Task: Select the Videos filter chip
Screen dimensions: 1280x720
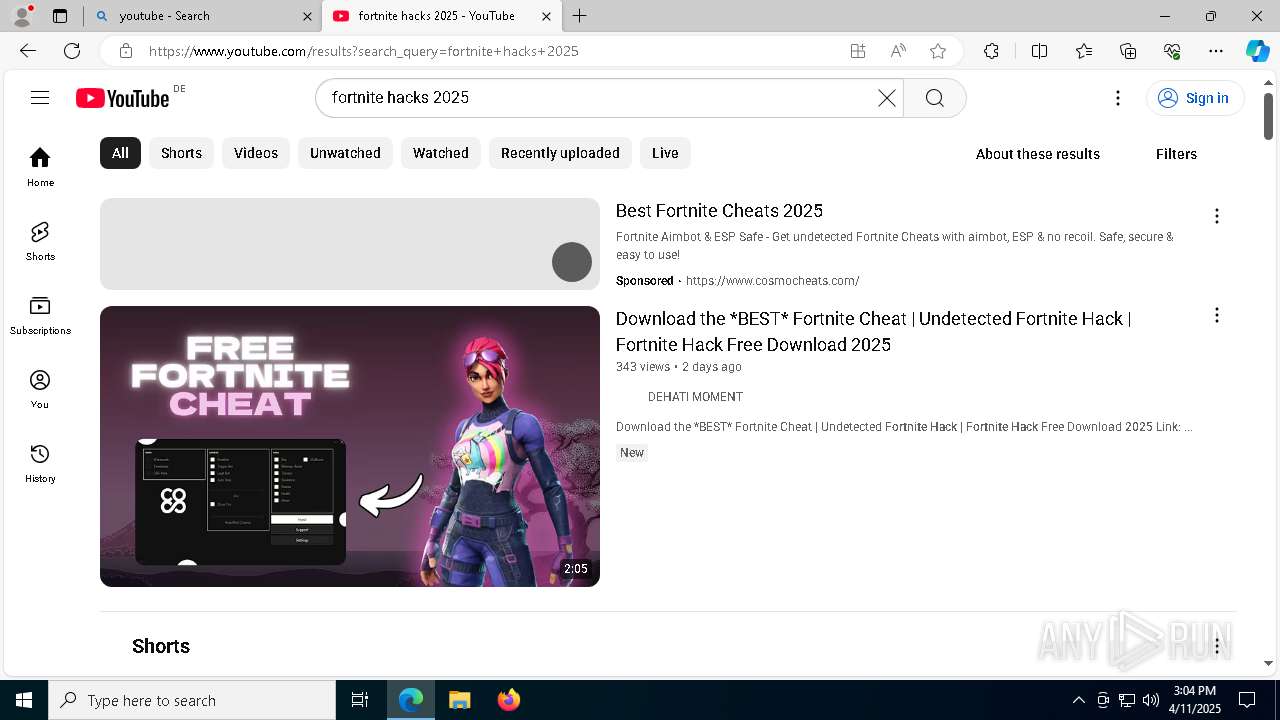Action: pyautogui.click(x=256, y=153)
